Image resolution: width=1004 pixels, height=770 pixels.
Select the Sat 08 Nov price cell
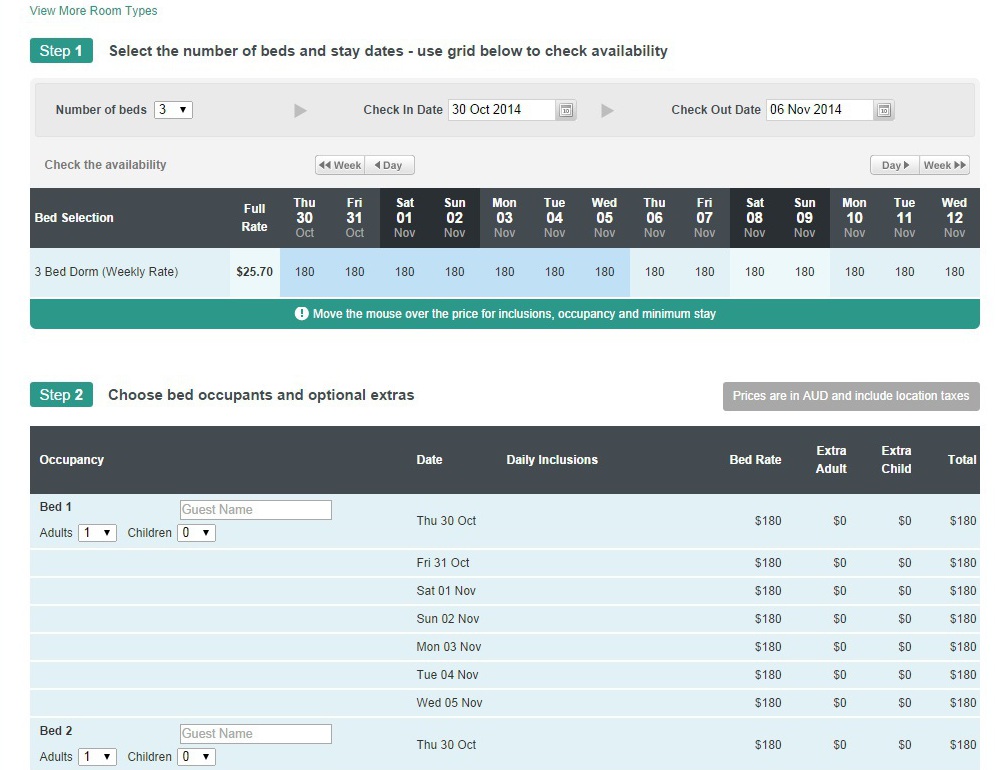click(754, 272)
